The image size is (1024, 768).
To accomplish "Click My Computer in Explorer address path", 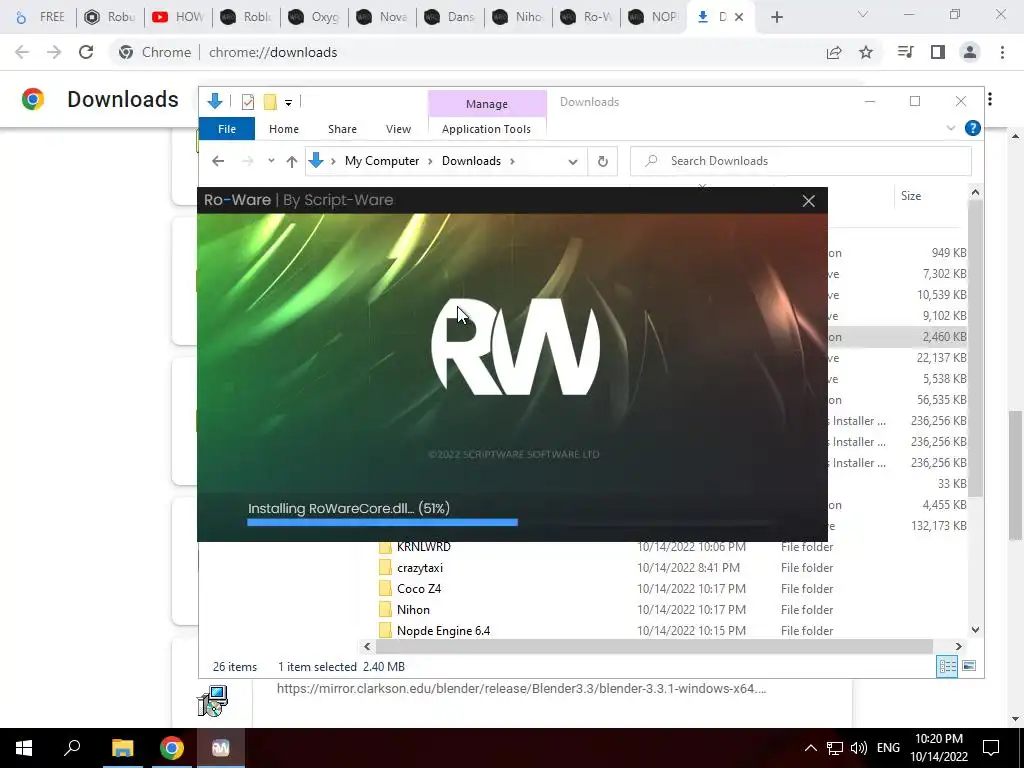I will 382,161.
